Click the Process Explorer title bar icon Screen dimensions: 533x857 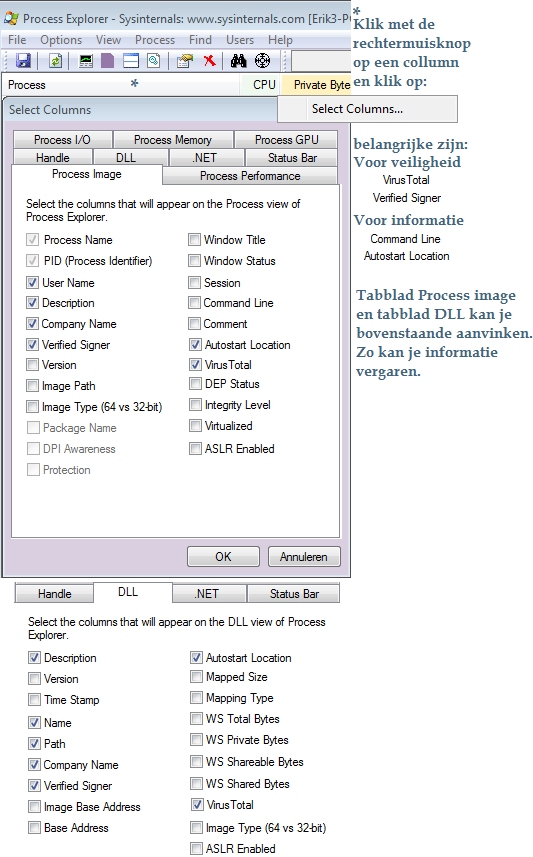point(11,19)
